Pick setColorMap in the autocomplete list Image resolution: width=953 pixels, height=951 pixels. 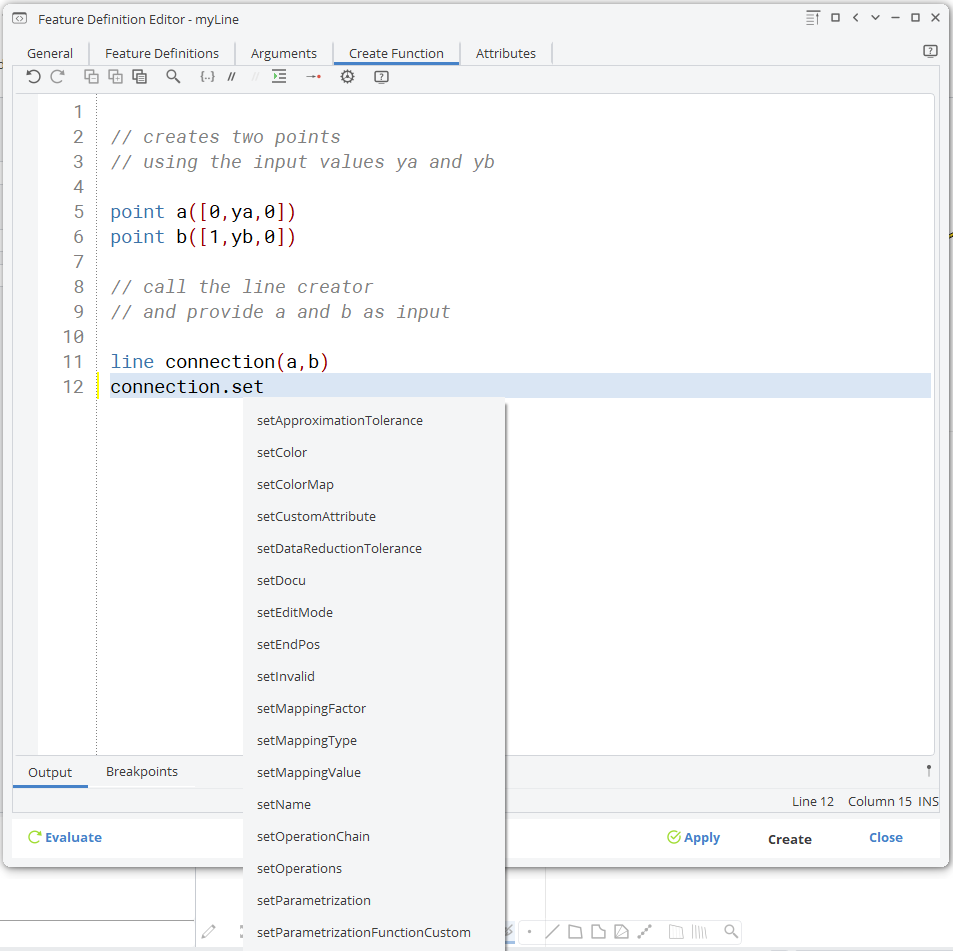[x=374, y=484]
